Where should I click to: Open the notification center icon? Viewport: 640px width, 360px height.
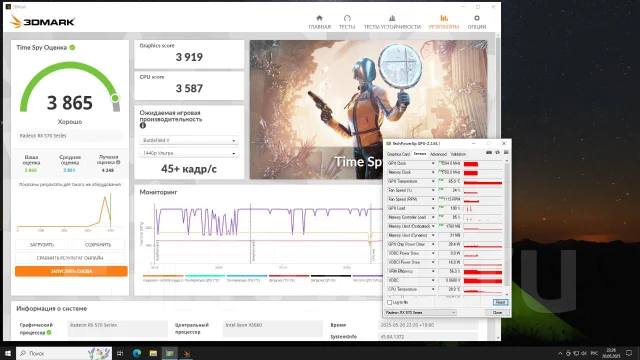tap(629, 353)
